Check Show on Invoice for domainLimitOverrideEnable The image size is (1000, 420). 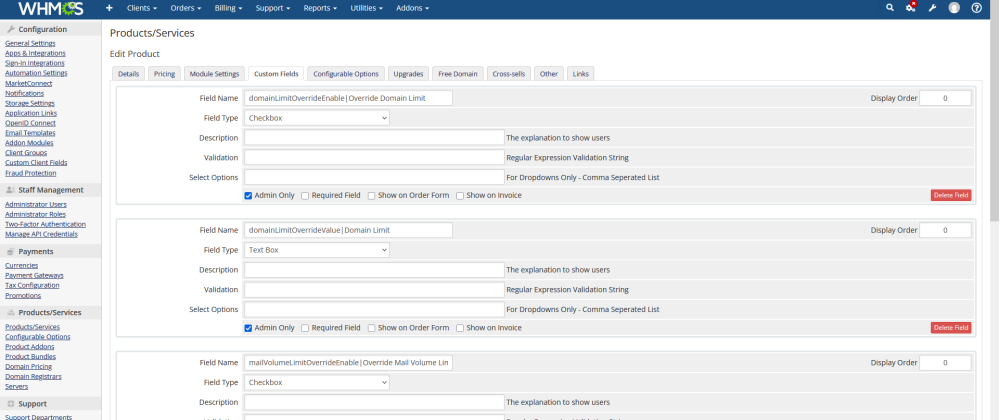tap(460, 196)
